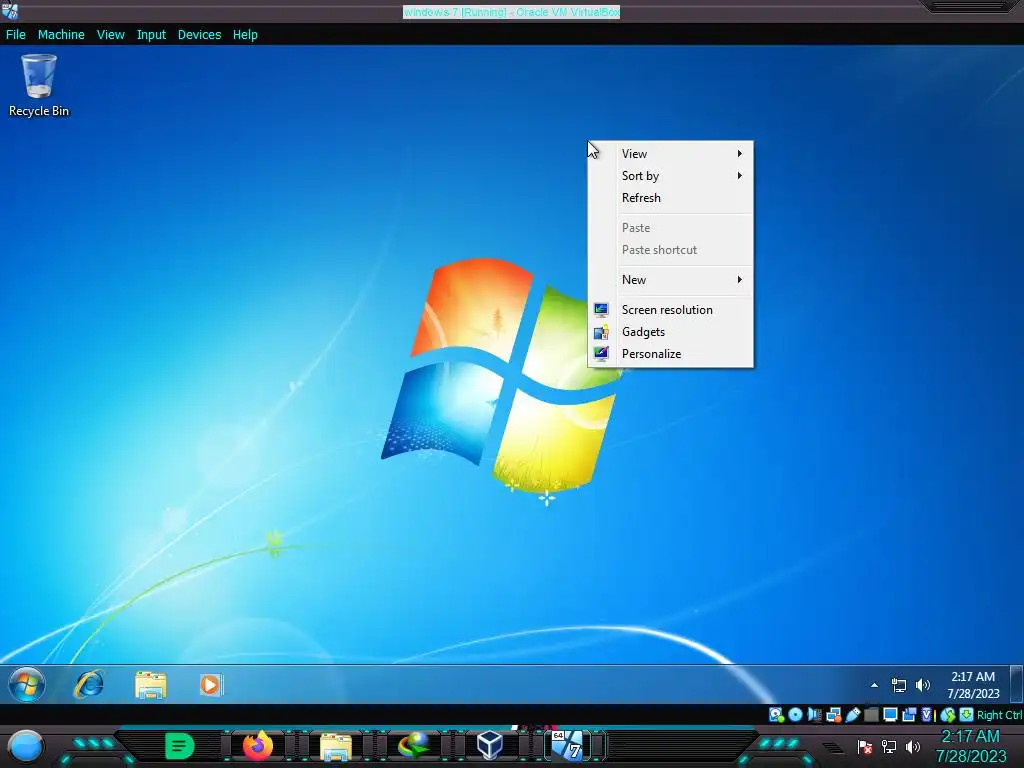Click VirtualBox mouse integration indicator
This screenshot has height=768, width=1024.
948,715
